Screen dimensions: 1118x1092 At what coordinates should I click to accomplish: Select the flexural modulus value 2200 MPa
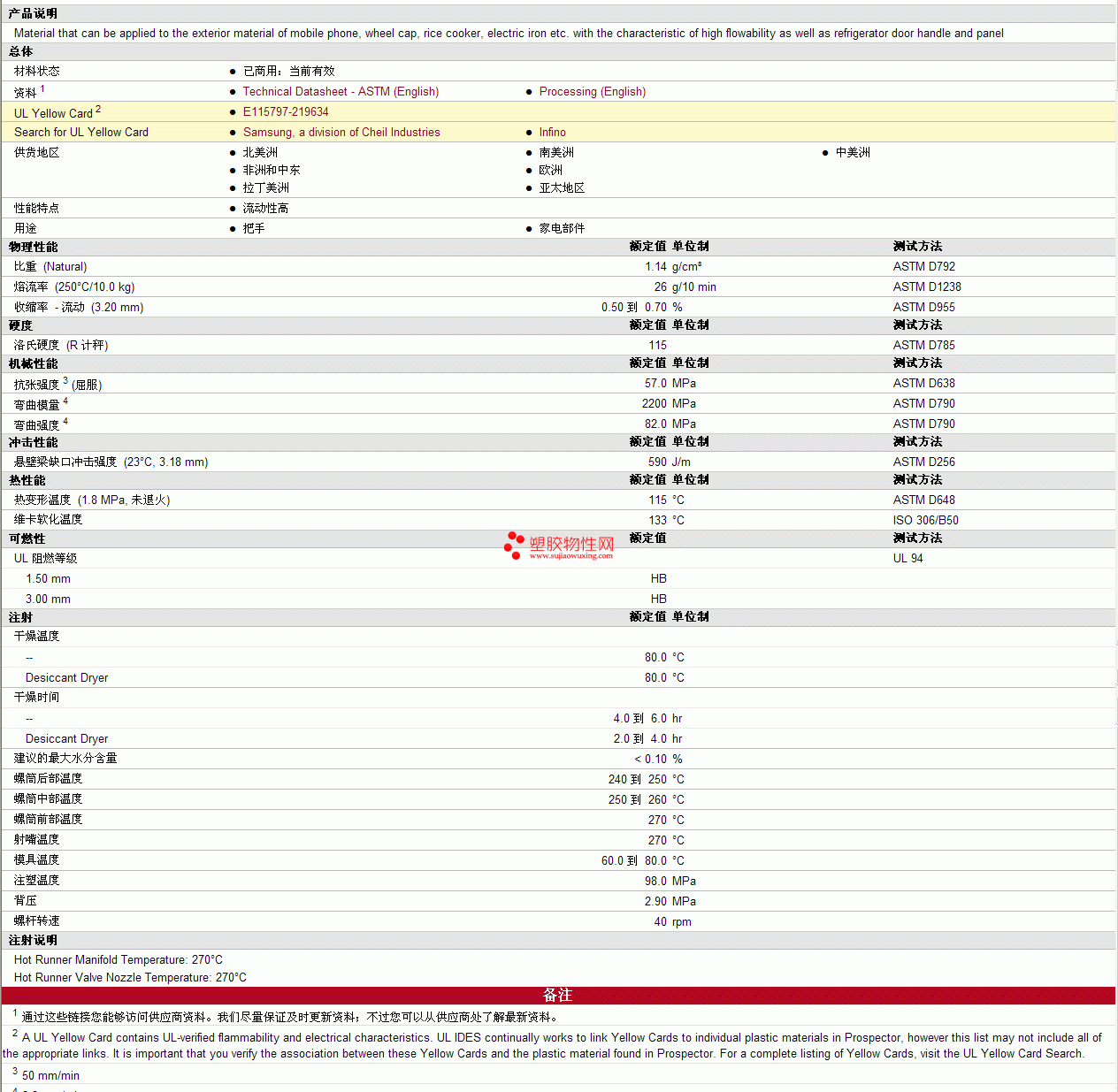[669, 404]
